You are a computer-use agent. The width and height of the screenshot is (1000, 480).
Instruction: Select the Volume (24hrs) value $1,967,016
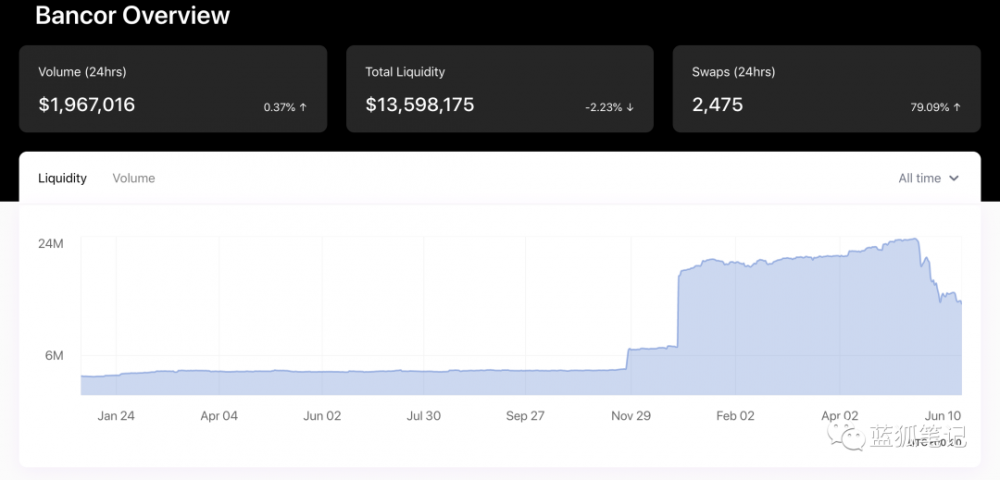coord(86,105)
